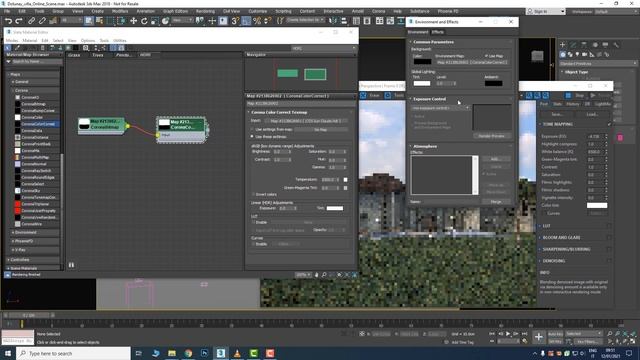
Task: Click the Save... button in Post tab
Action: tap(557, 114)
